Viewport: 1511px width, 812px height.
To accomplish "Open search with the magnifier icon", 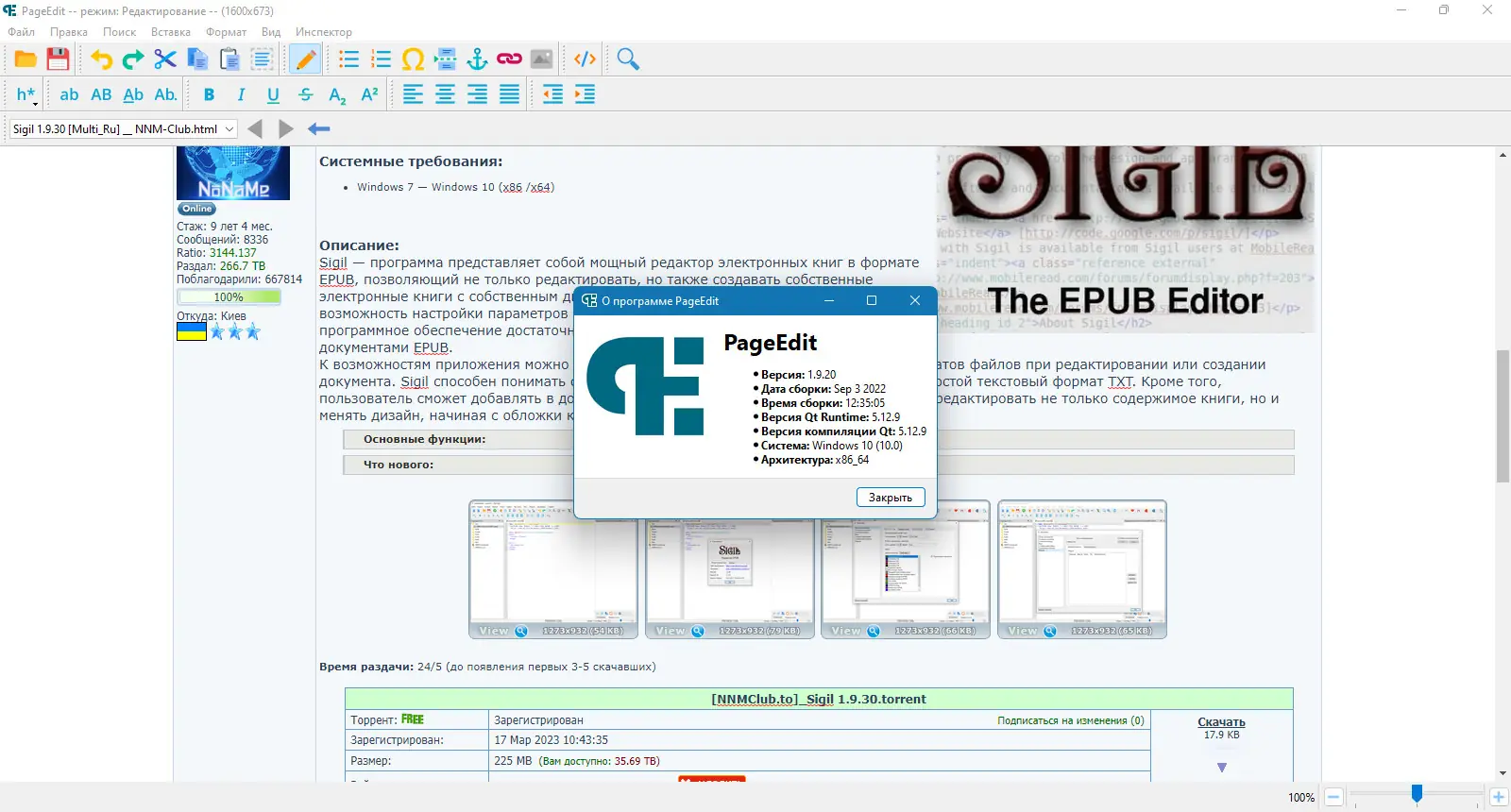I will (x=628, y=59).
